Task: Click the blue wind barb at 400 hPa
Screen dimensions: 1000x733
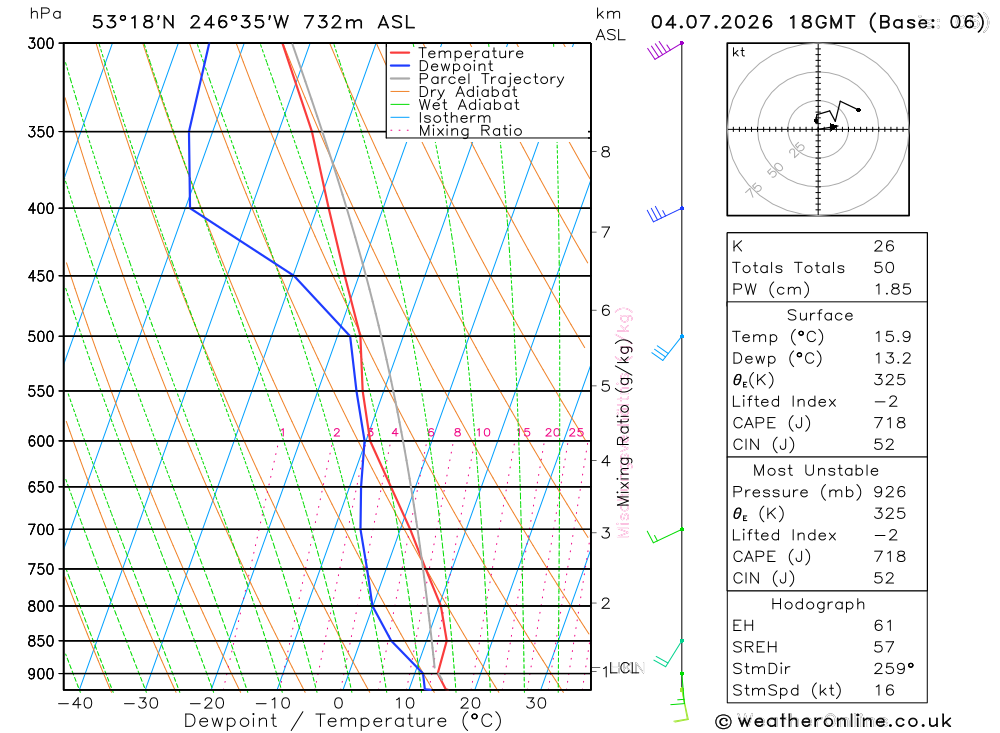Action: click(x=665, y=214)
